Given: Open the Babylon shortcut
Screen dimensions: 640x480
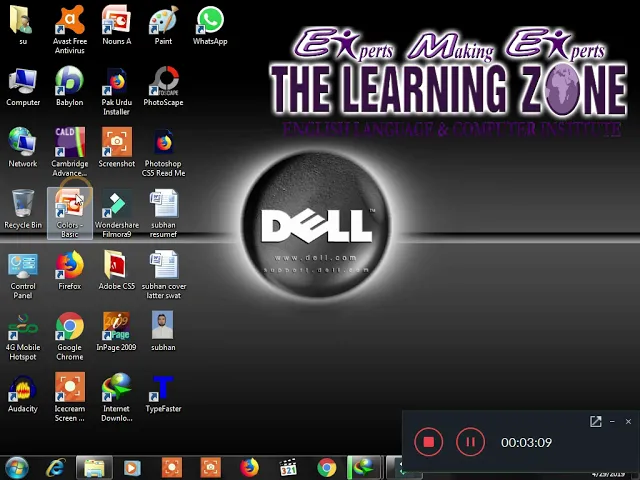Looking at the screenshot, I should pos(70,87).
